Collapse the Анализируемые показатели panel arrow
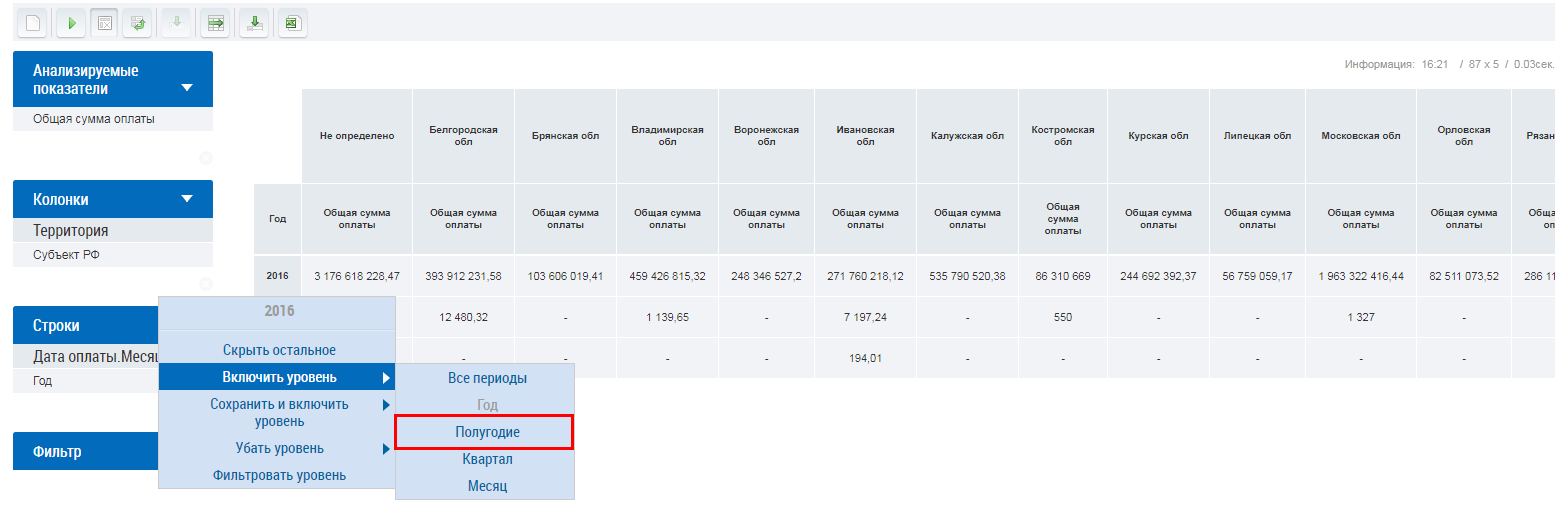 pos(187,88)
